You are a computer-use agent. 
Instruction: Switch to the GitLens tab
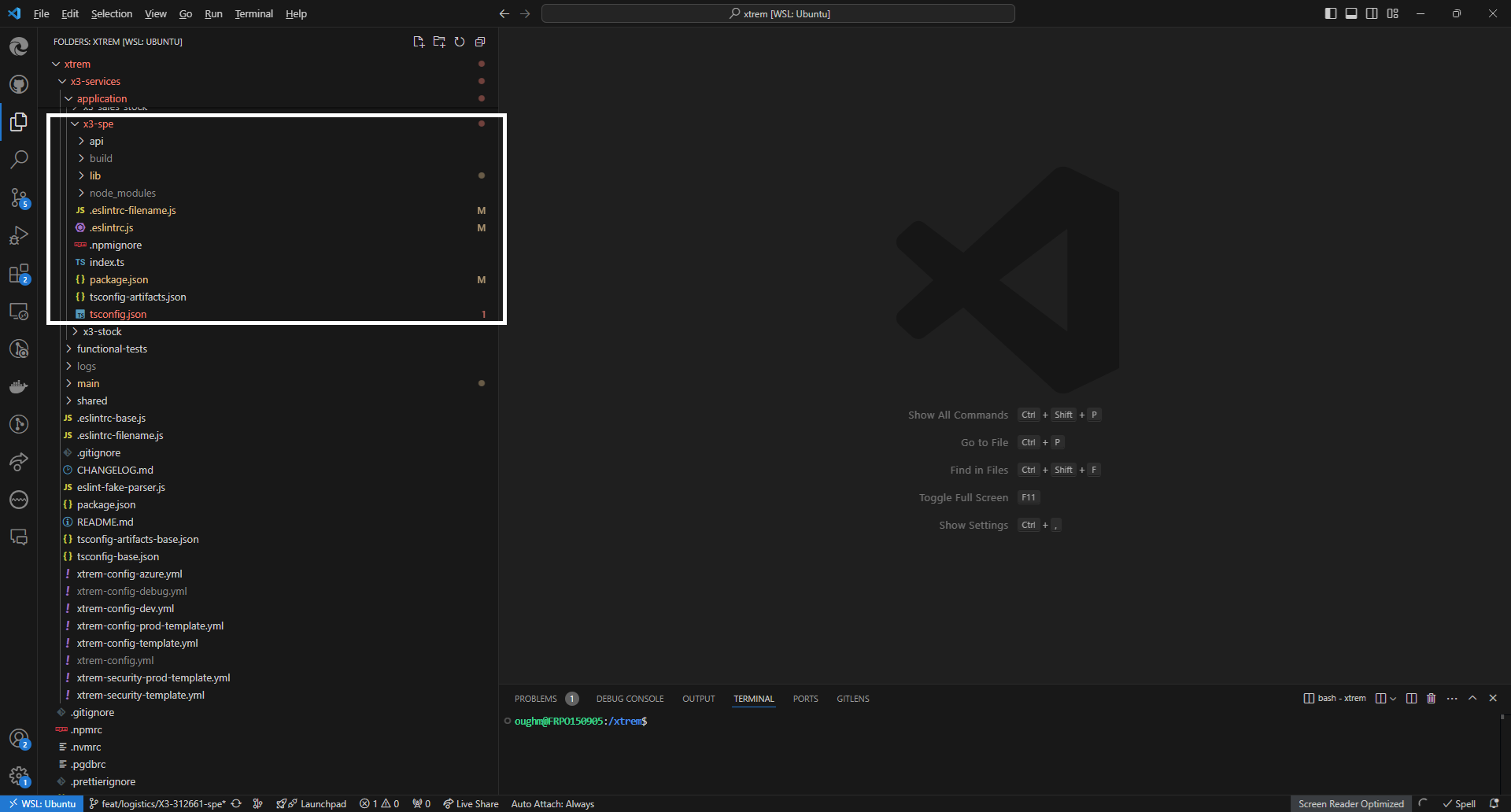[x=853, y=699]
